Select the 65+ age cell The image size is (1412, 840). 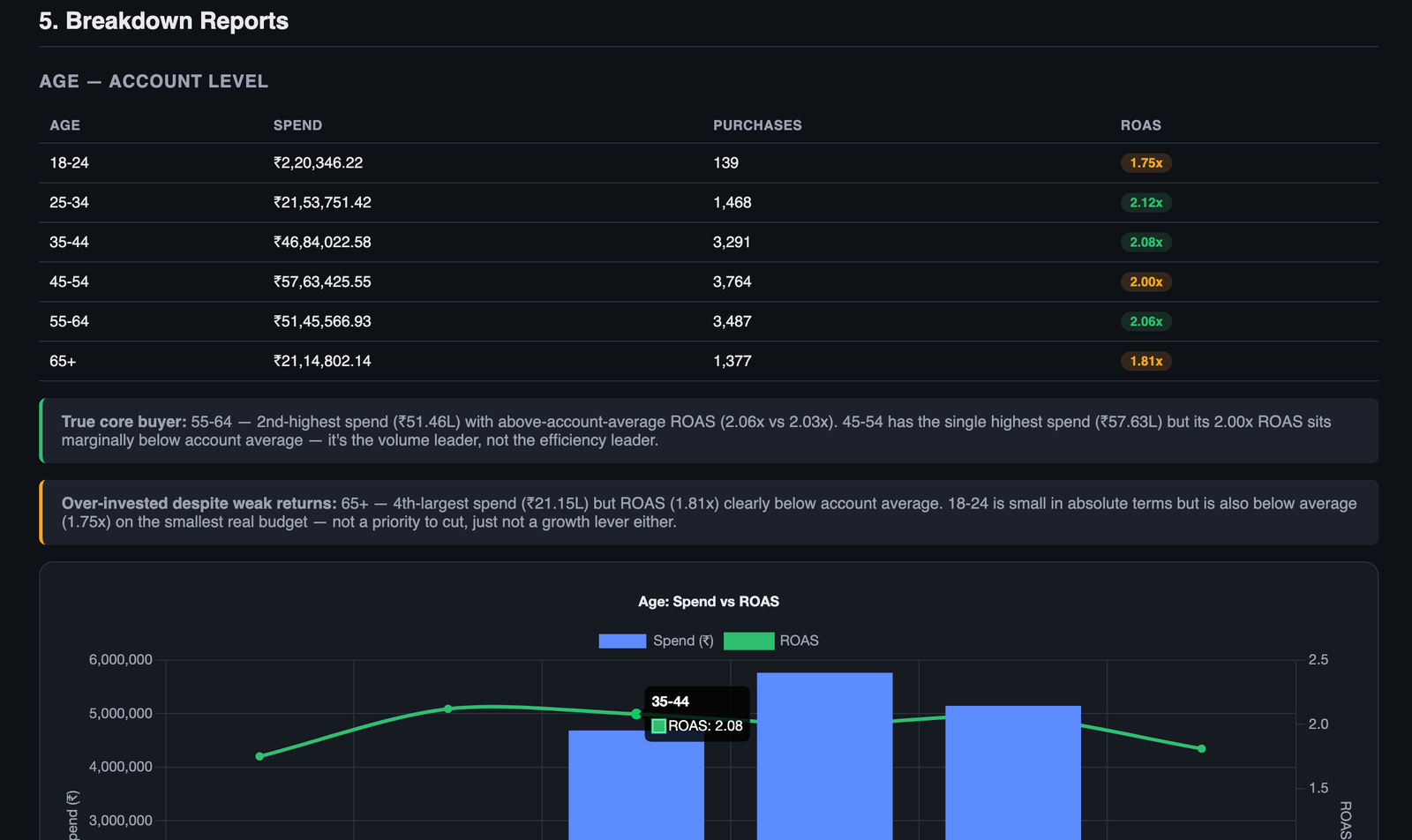(63, 362)
